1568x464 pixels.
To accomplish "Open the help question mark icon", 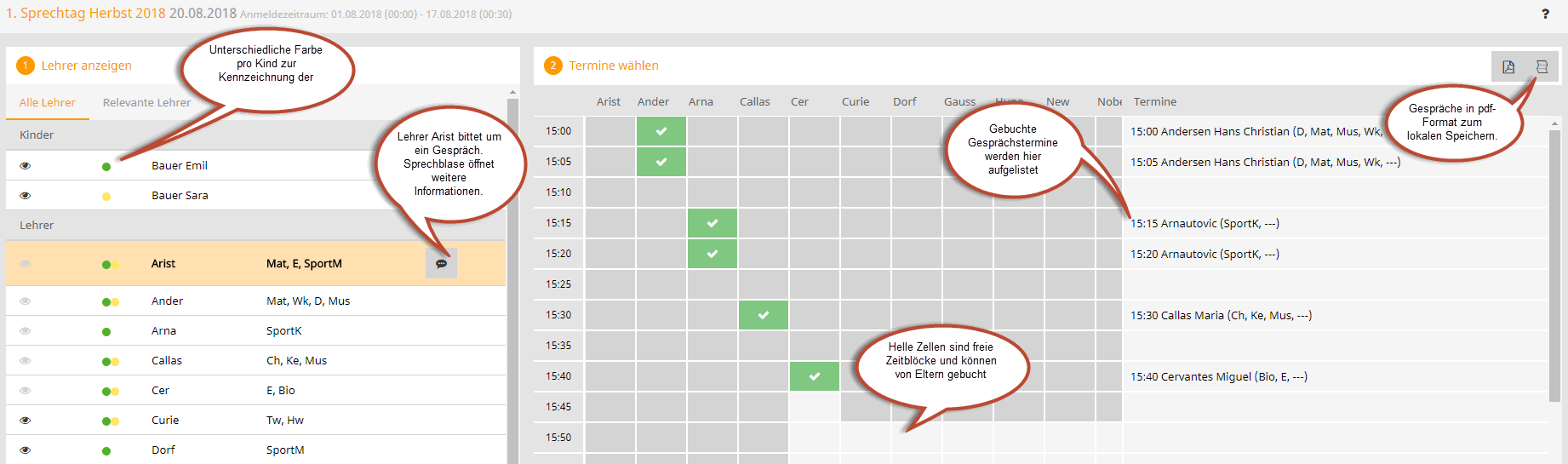I will tap(1545, 14).
